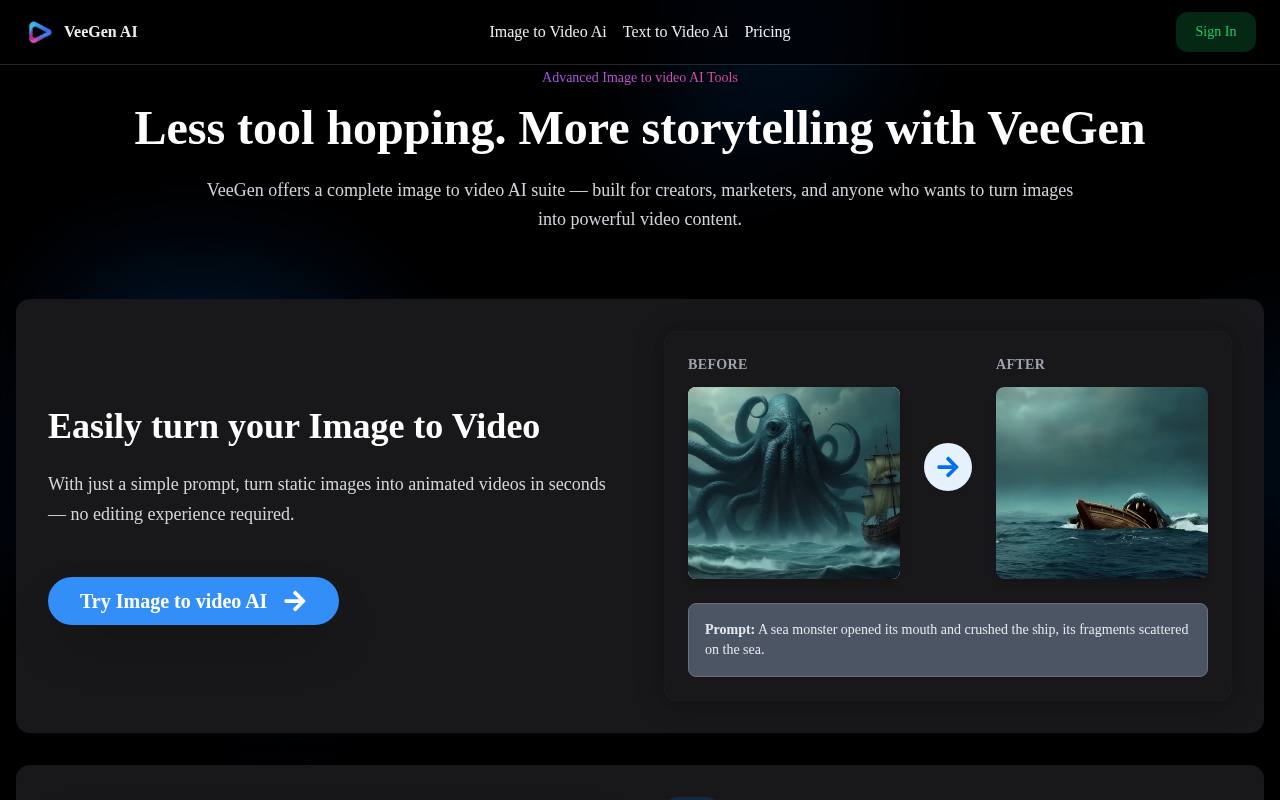Viewport: 1280px width, 800px height.
Task: Open the VeeGen AI brand name link
Action: click(x=100, y=32)
